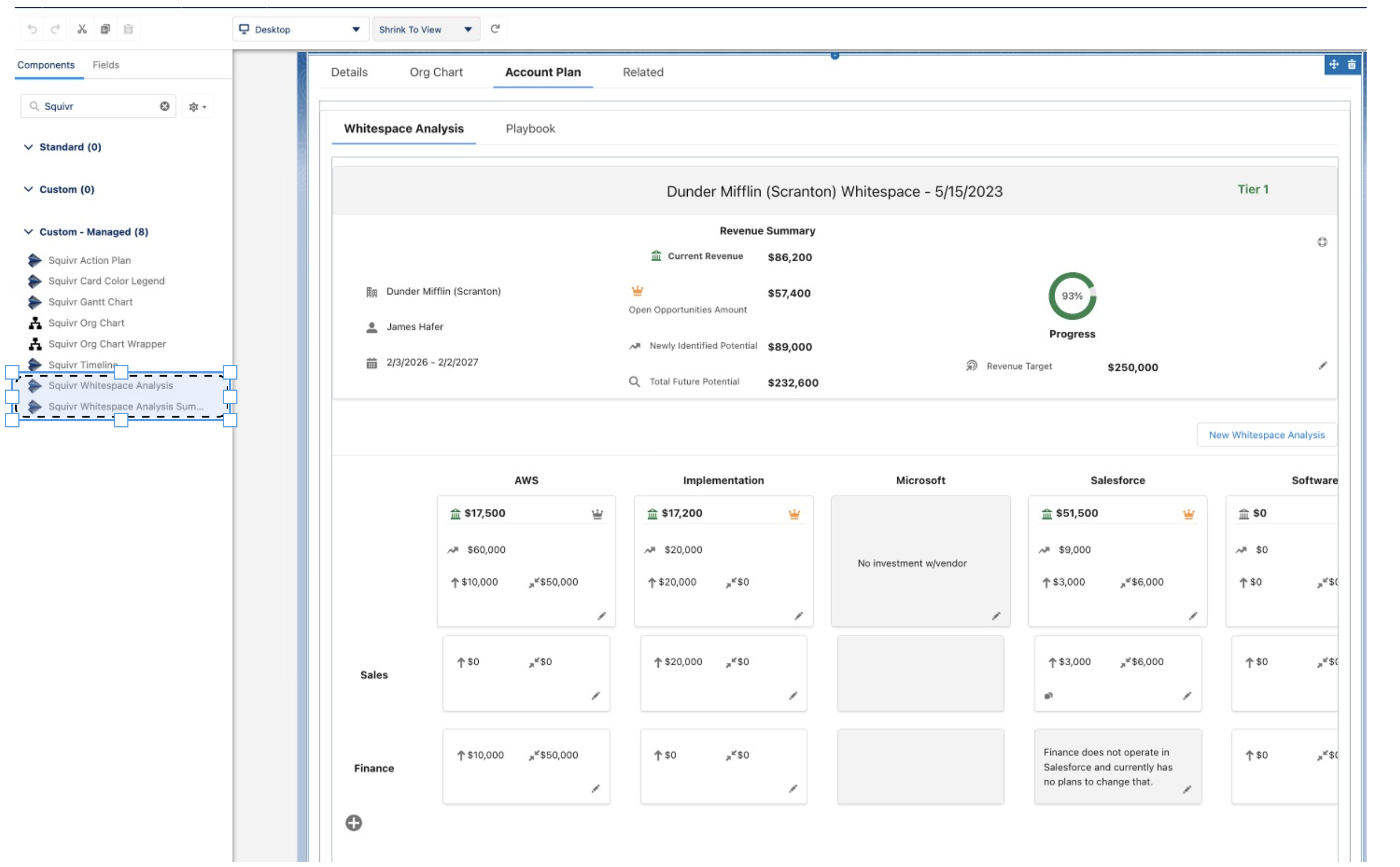
Task: Click the James Hafer owner name
Action: coord(415,327)
